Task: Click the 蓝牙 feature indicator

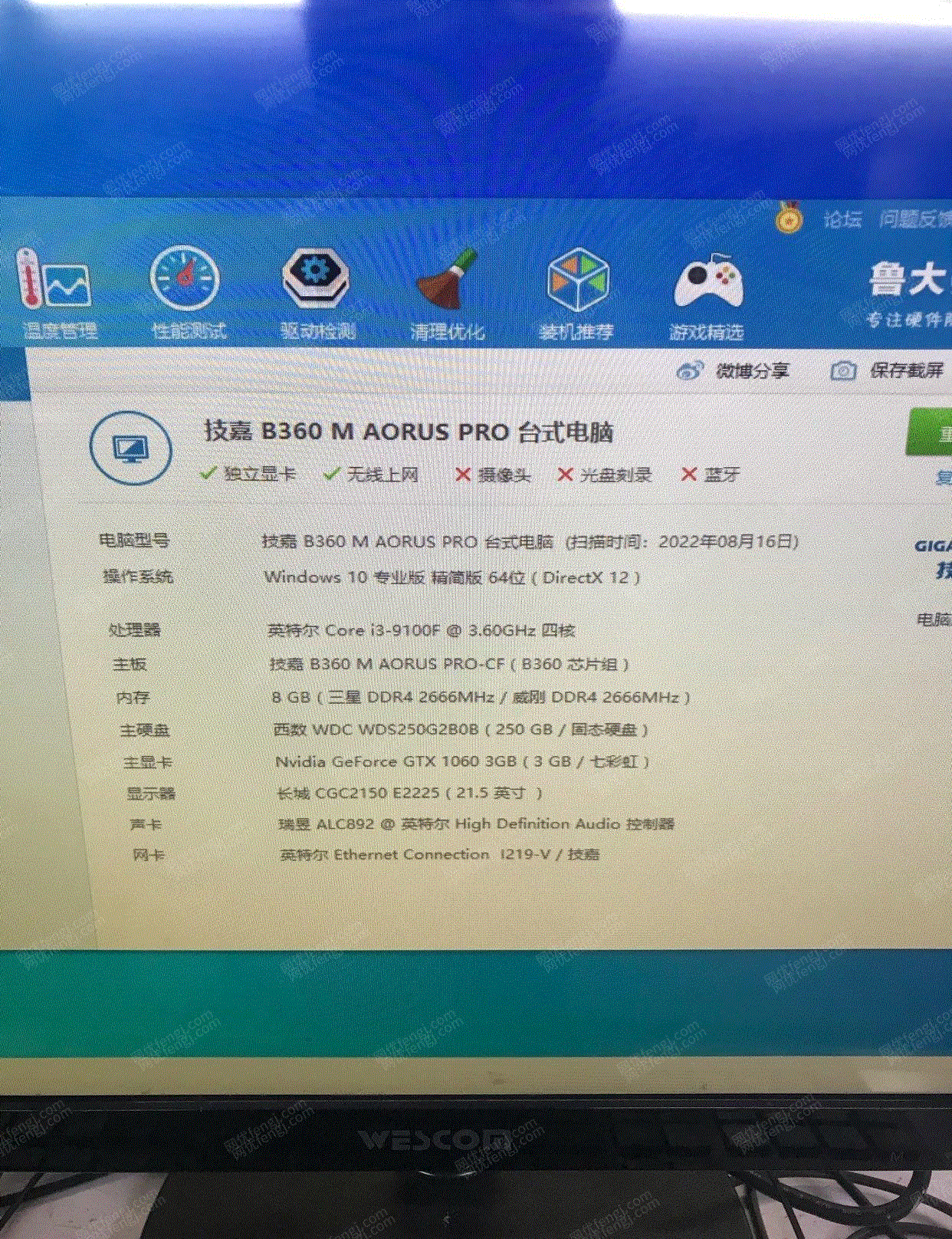Action: pyautogui.click(x=711, y=475)
